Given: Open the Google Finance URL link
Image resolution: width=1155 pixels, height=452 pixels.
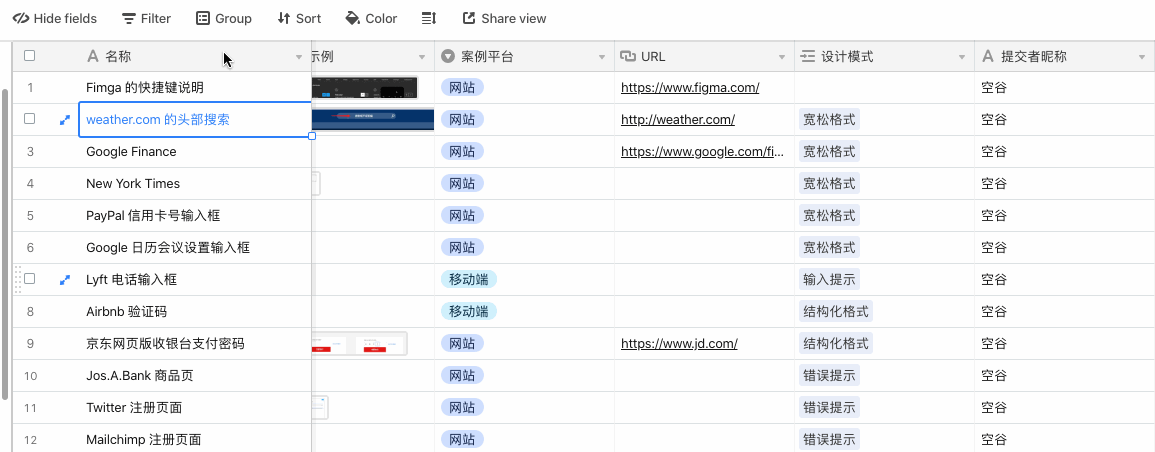Looking at the screenshot, I should [x=703, y=152].
